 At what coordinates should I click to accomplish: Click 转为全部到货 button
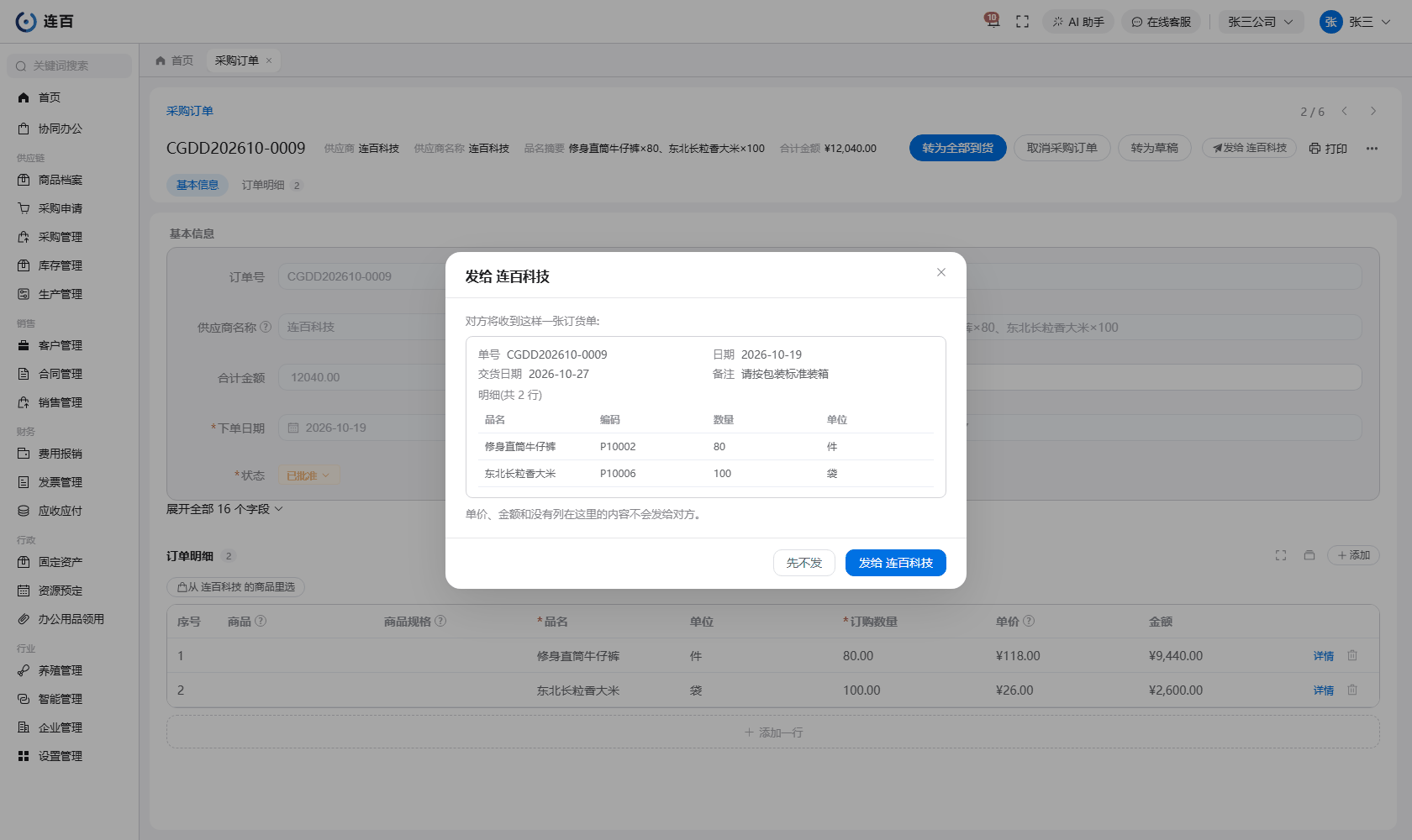958,148
